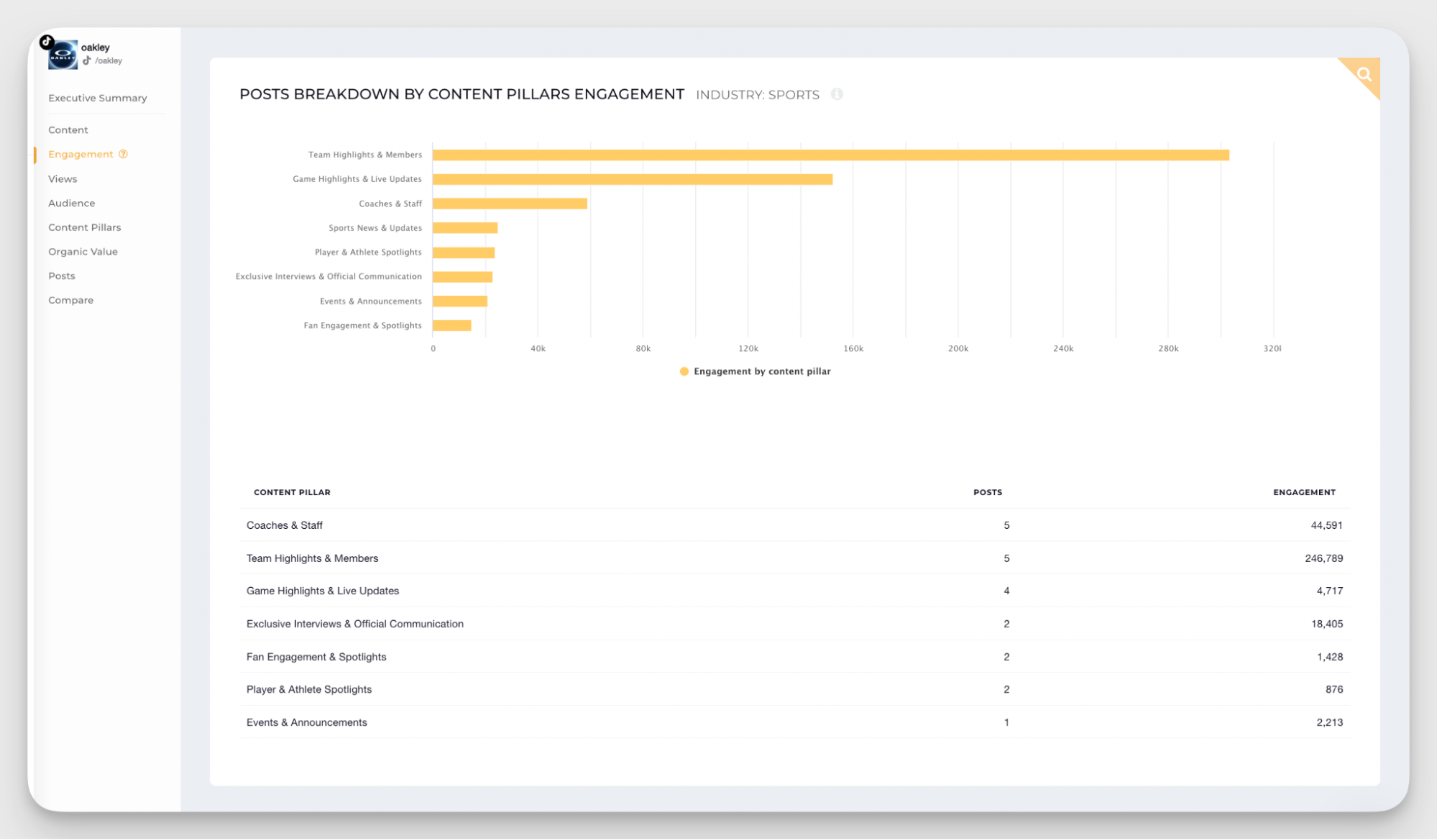Open the help icon next to Engagement
The width and height of the screenshot is (1437, 840).
pyautogui.click(x=124, y=154)
